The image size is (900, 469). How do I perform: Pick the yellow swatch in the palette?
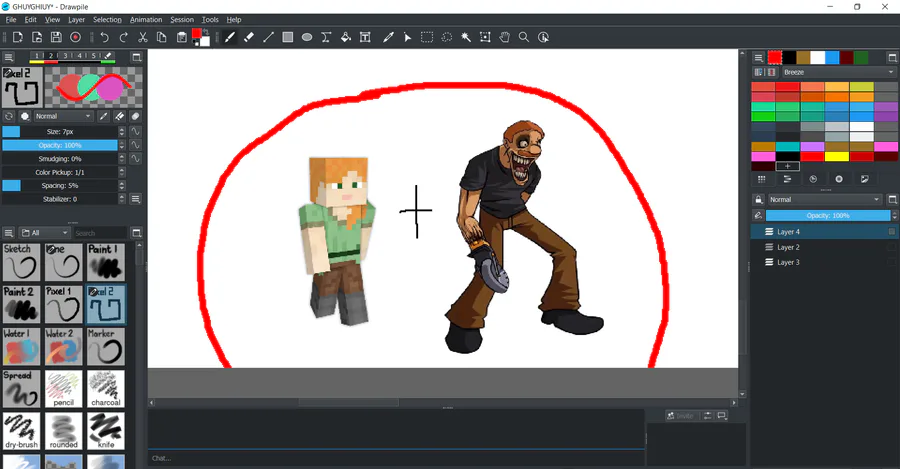point(836,156)
